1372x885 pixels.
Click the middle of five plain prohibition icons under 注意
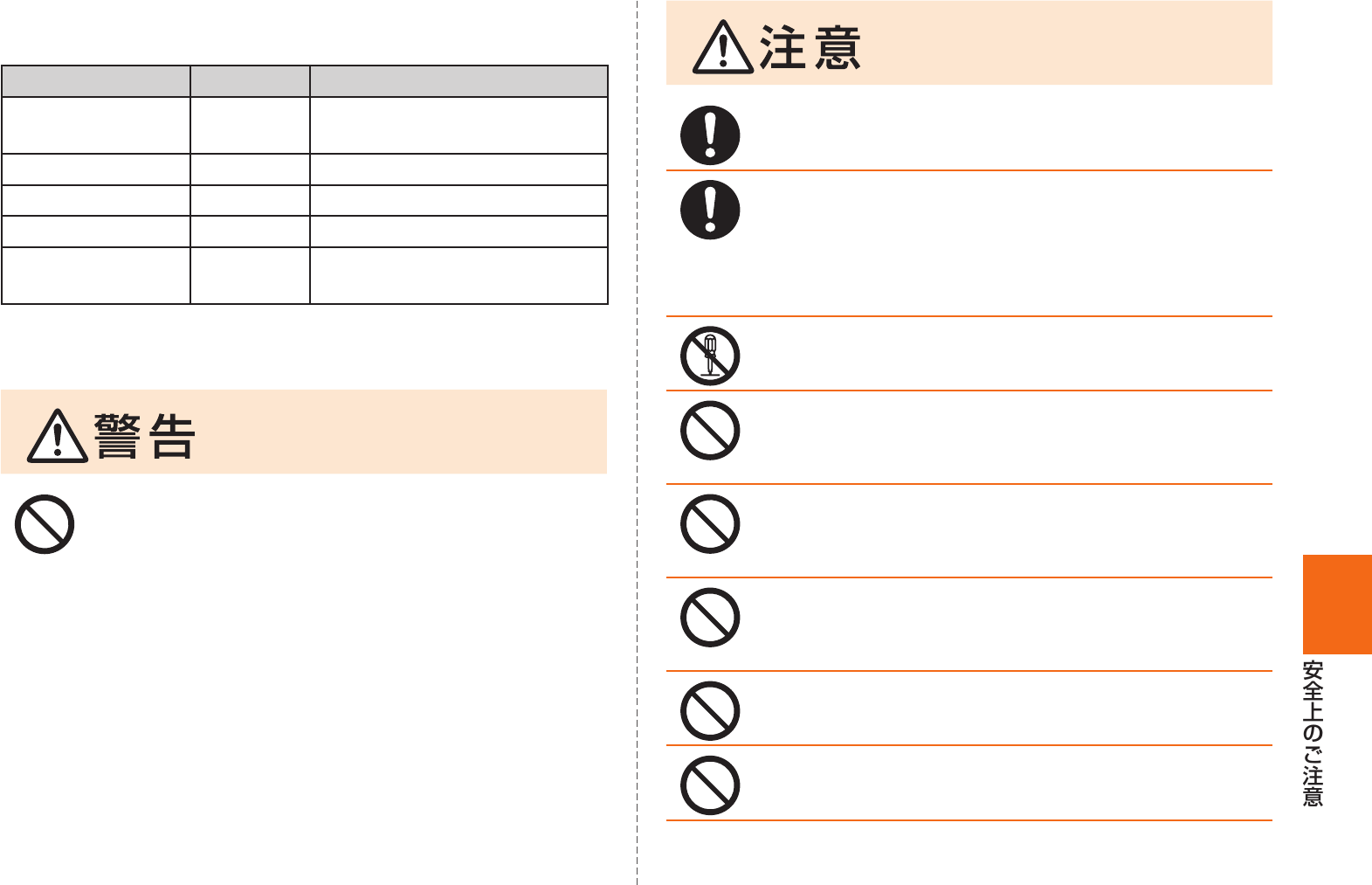click(x=710, y=618)
